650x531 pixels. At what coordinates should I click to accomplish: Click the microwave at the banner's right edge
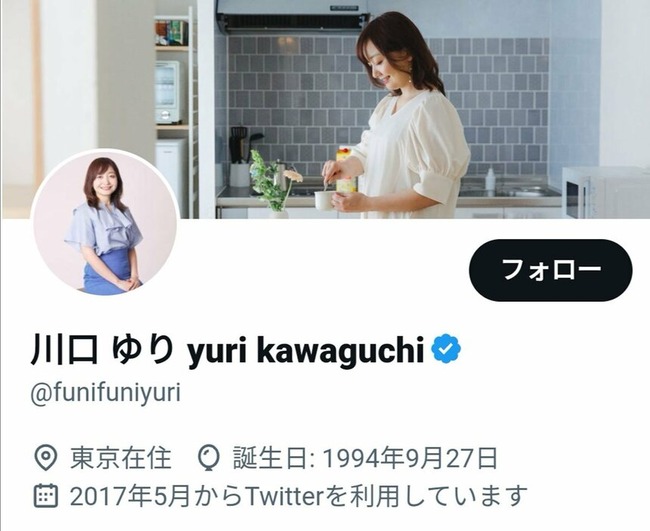pos(606,192)
